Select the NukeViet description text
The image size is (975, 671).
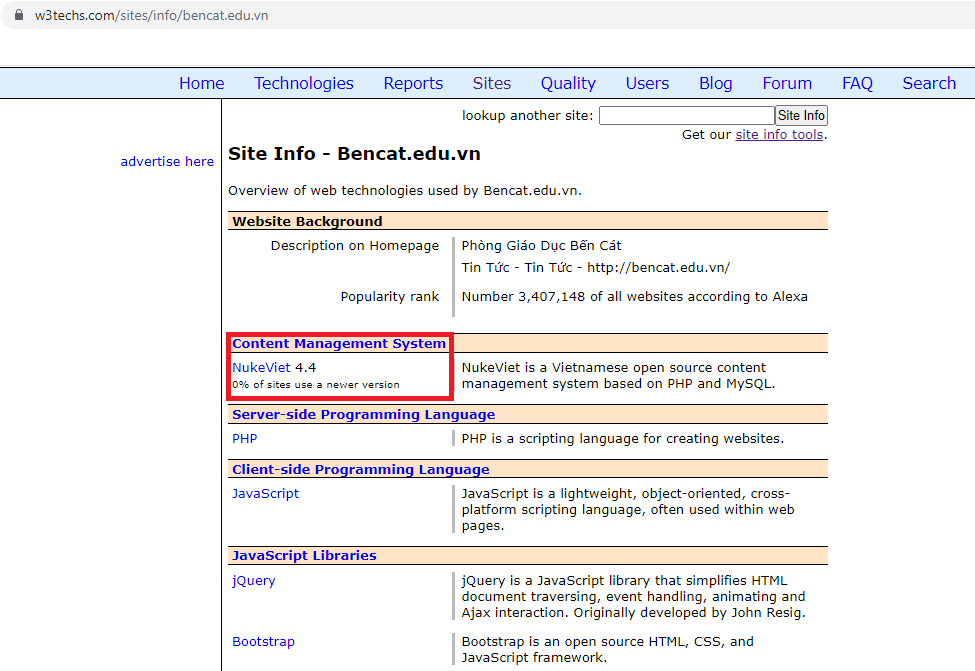click(x=618, y=376)
